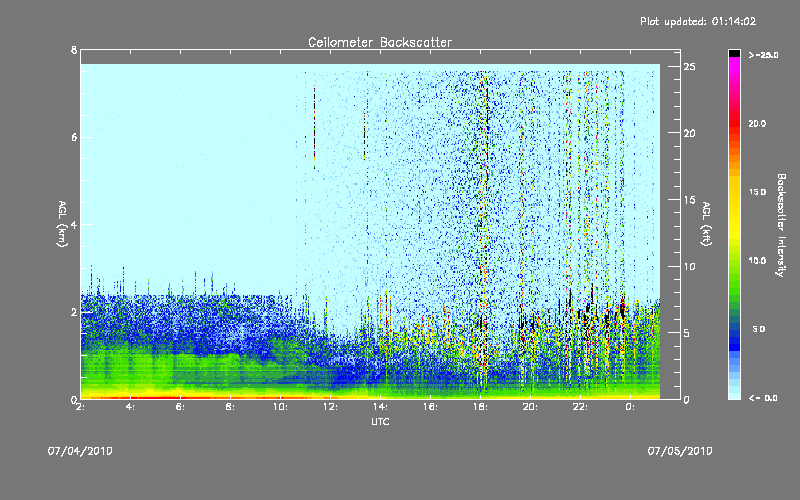Click the black top of the colorbar

(734, 53)
